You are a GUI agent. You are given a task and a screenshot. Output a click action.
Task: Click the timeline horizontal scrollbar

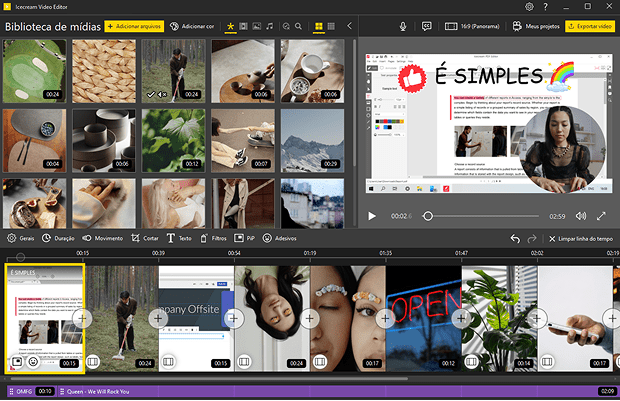pos(210,378)
